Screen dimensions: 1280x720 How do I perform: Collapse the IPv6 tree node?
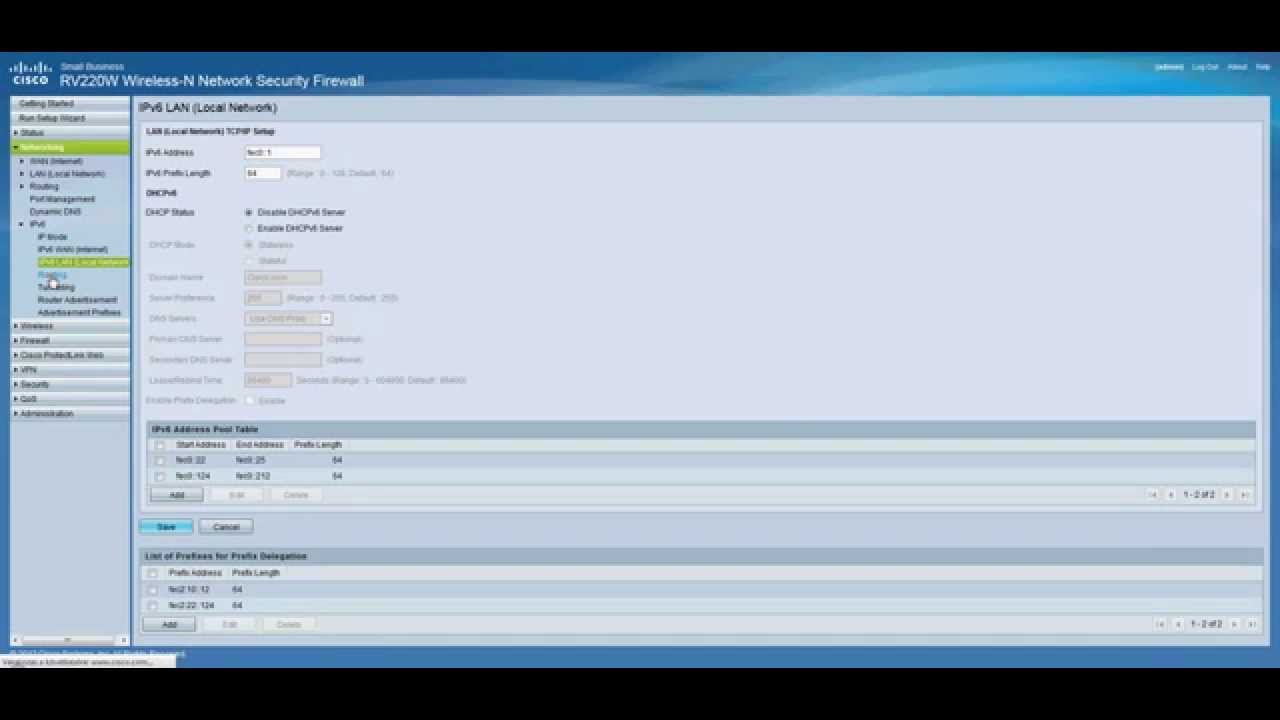pyautogui.click(x=22, y=224)
